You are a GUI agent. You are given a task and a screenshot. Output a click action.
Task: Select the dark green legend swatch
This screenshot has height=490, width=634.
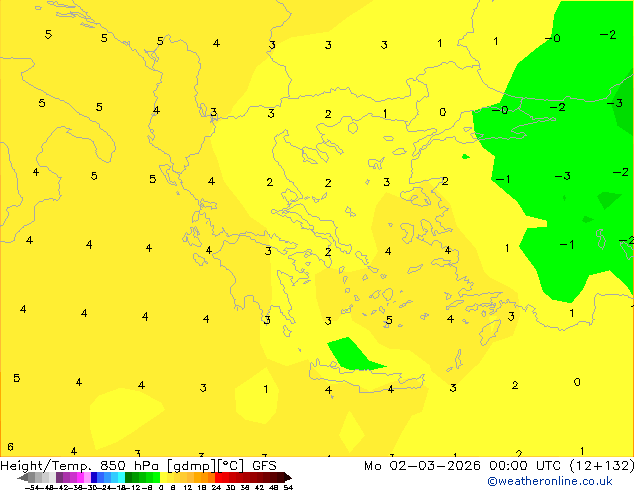point(129,477)
